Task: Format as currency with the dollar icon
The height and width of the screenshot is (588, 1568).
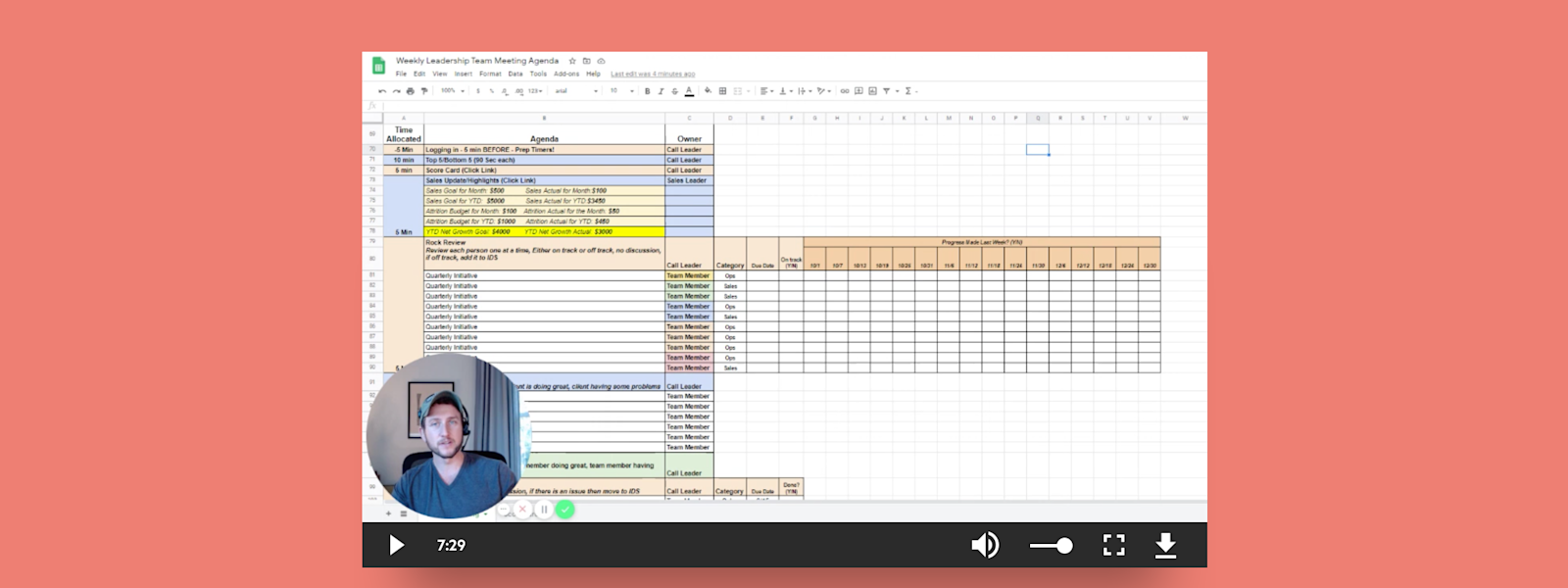Action: click(478, 91)
